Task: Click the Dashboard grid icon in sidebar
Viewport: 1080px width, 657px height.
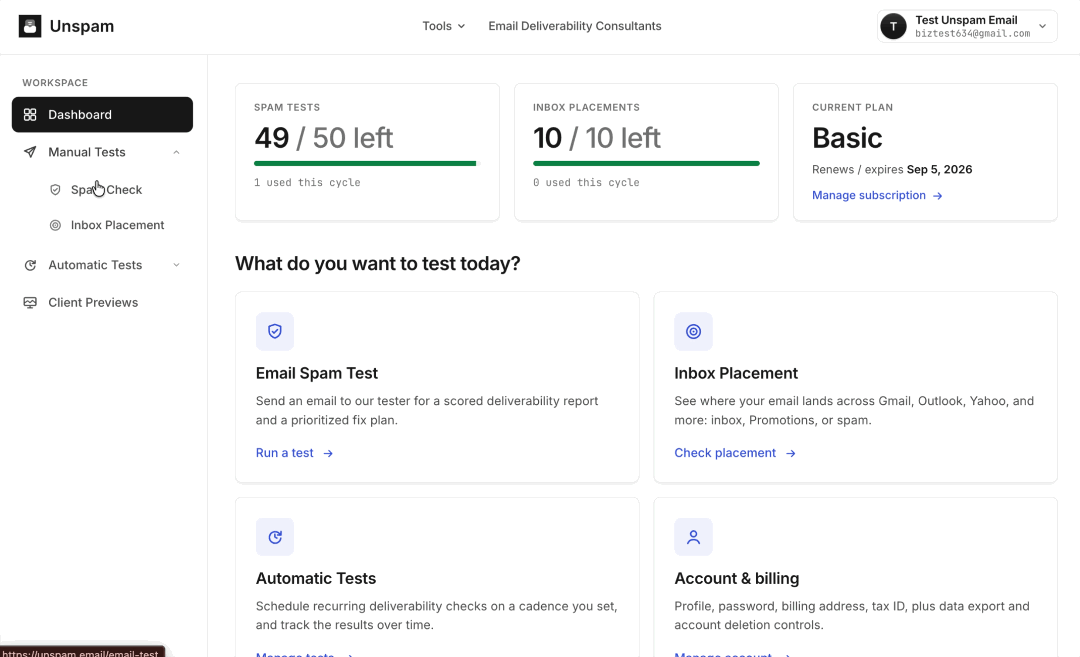Action: pos(30,114)
